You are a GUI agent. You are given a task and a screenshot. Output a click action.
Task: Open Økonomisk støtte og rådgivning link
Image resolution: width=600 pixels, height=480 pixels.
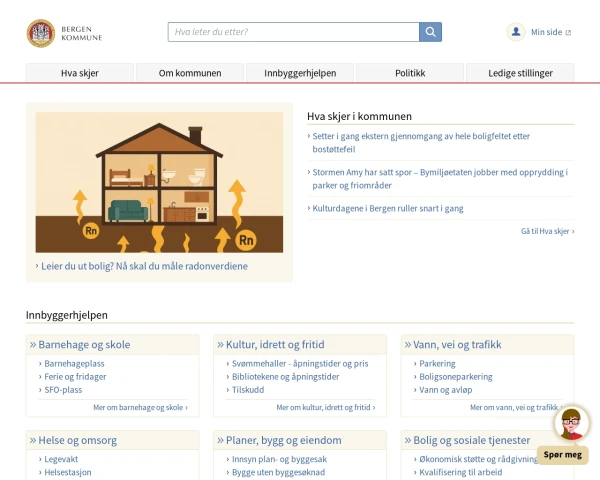pyautogui.click(x=478, y=459)
